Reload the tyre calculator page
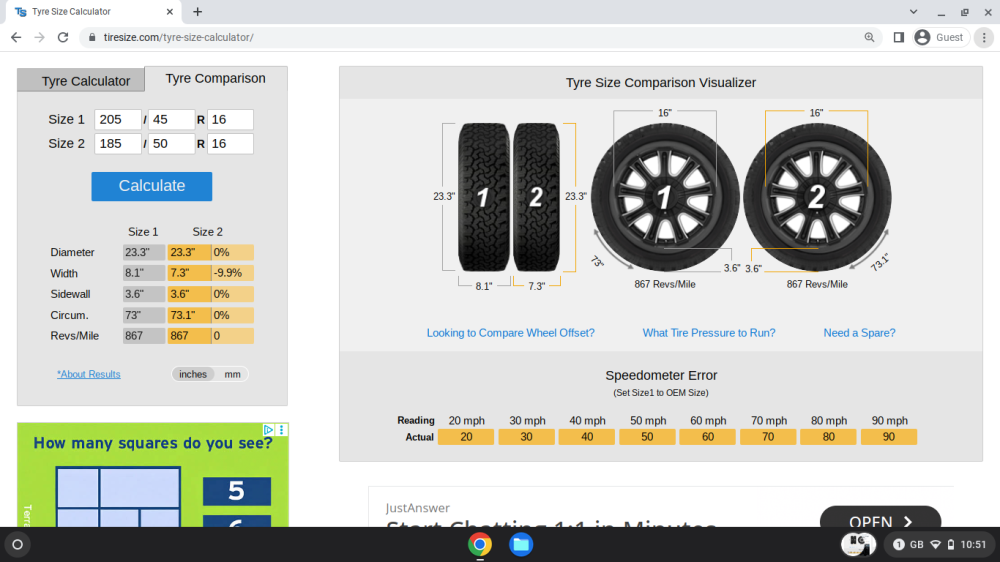The height and width of the screenshot is (562, 1000). [x=62, y=38]
